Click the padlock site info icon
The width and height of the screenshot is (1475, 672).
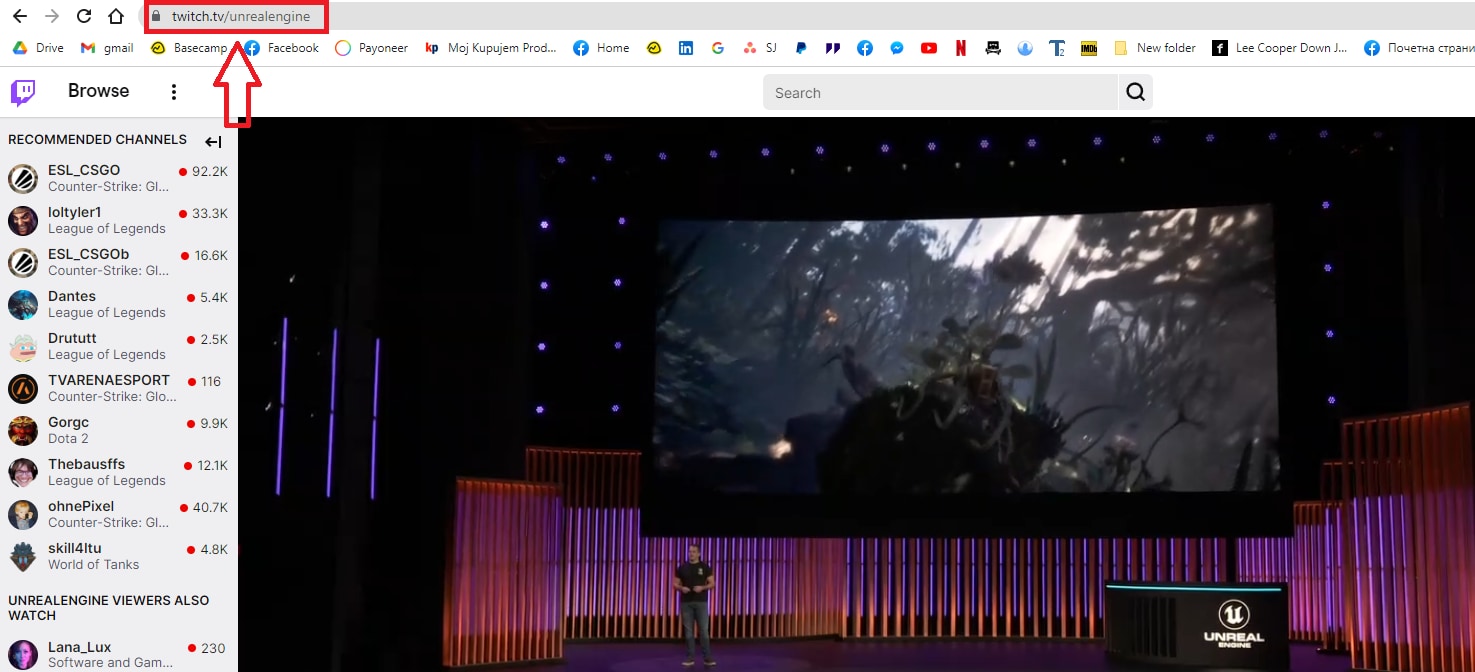(x=156, y=16)
